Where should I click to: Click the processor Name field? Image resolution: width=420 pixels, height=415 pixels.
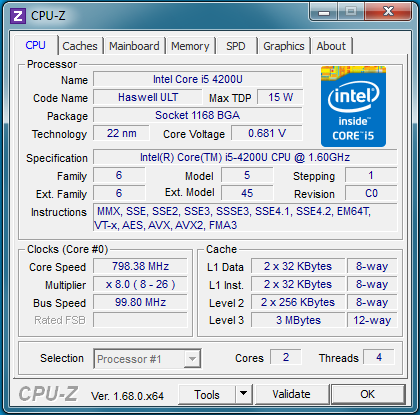click(x=198, y=80)
